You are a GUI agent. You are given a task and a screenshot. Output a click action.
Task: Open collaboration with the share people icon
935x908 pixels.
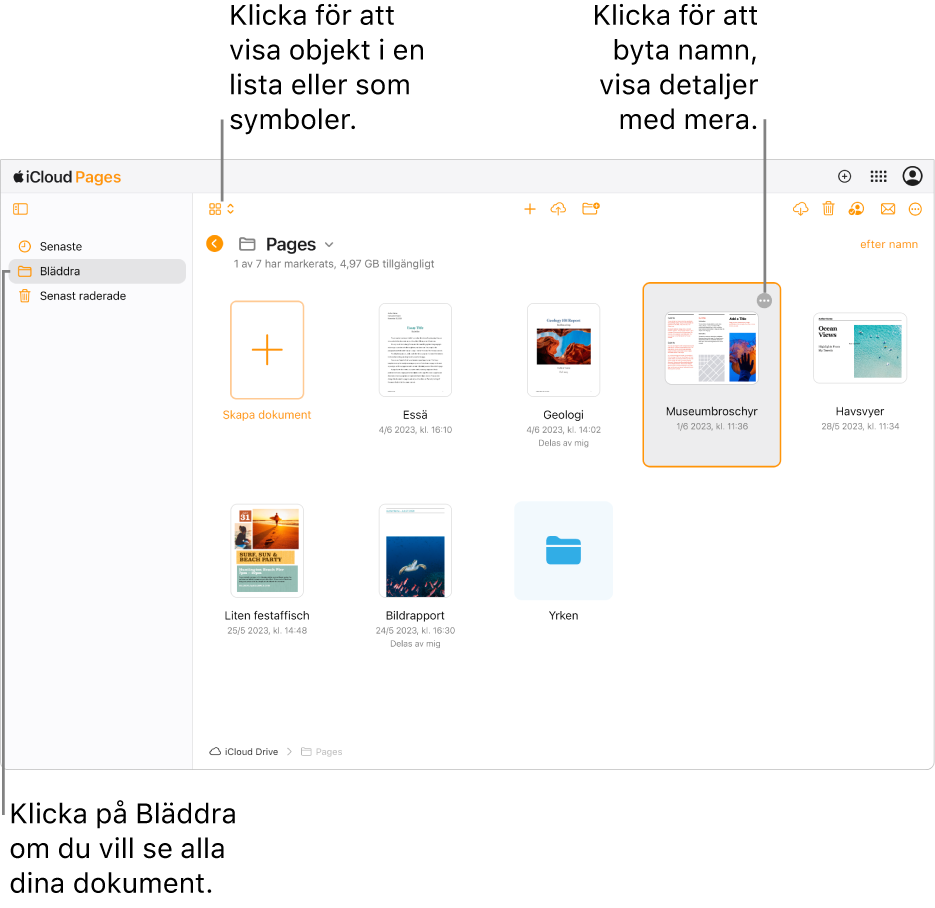pos(856,209)
